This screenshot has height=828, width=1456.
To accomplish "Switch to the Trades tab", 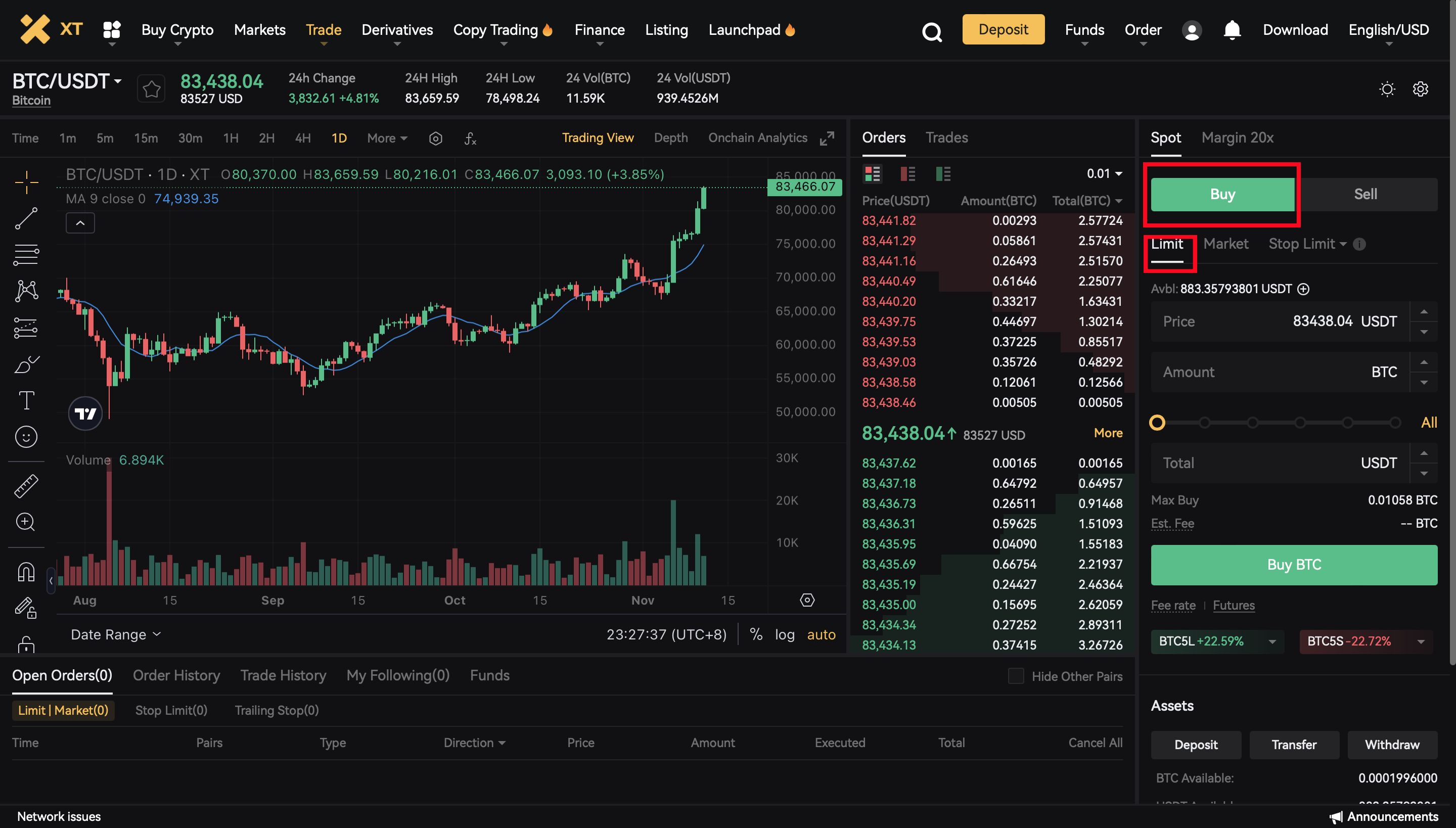I will coord(946,137).
